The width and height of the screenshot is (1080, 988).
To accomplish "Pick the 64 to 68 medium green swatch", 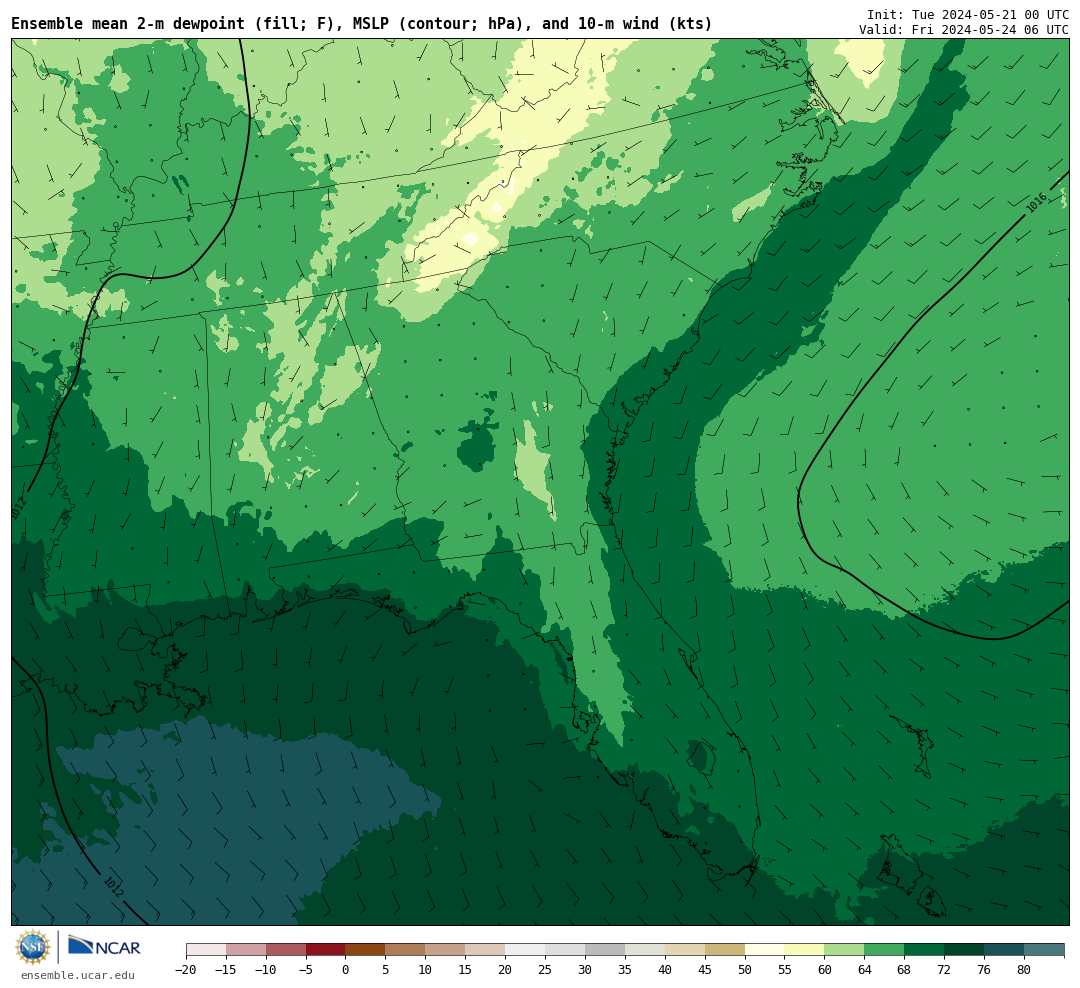I will click(885, 950).
